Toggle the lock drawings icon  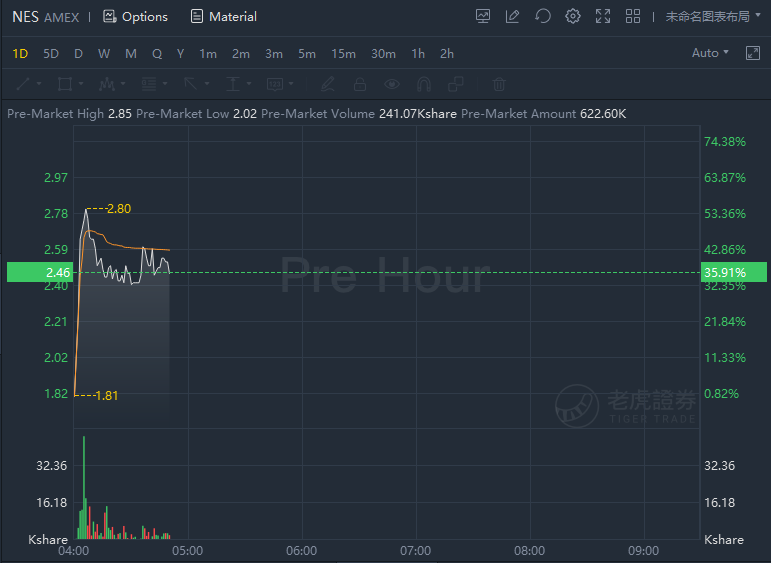(360, 84)
